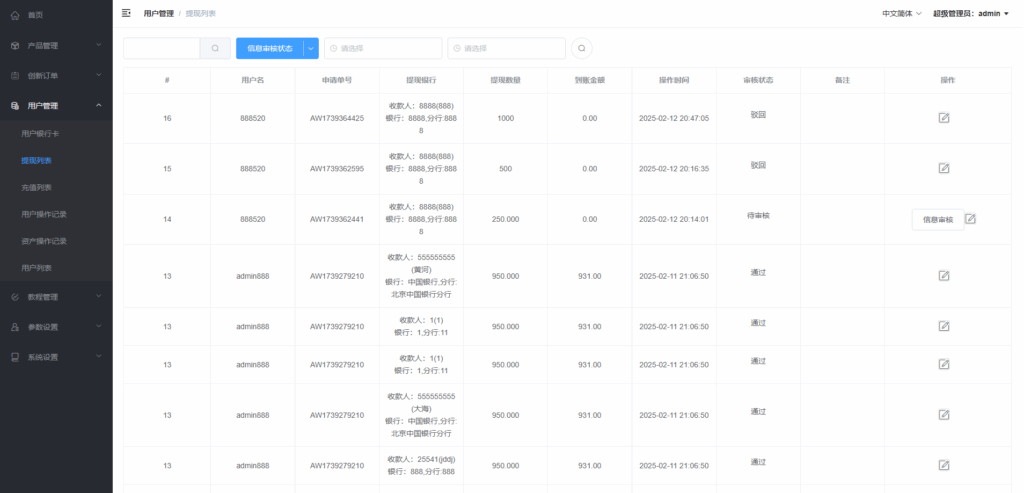The image size is (1024, 493).
Task: Click the withdrawal amount 1000
Action: pos(505,118)
